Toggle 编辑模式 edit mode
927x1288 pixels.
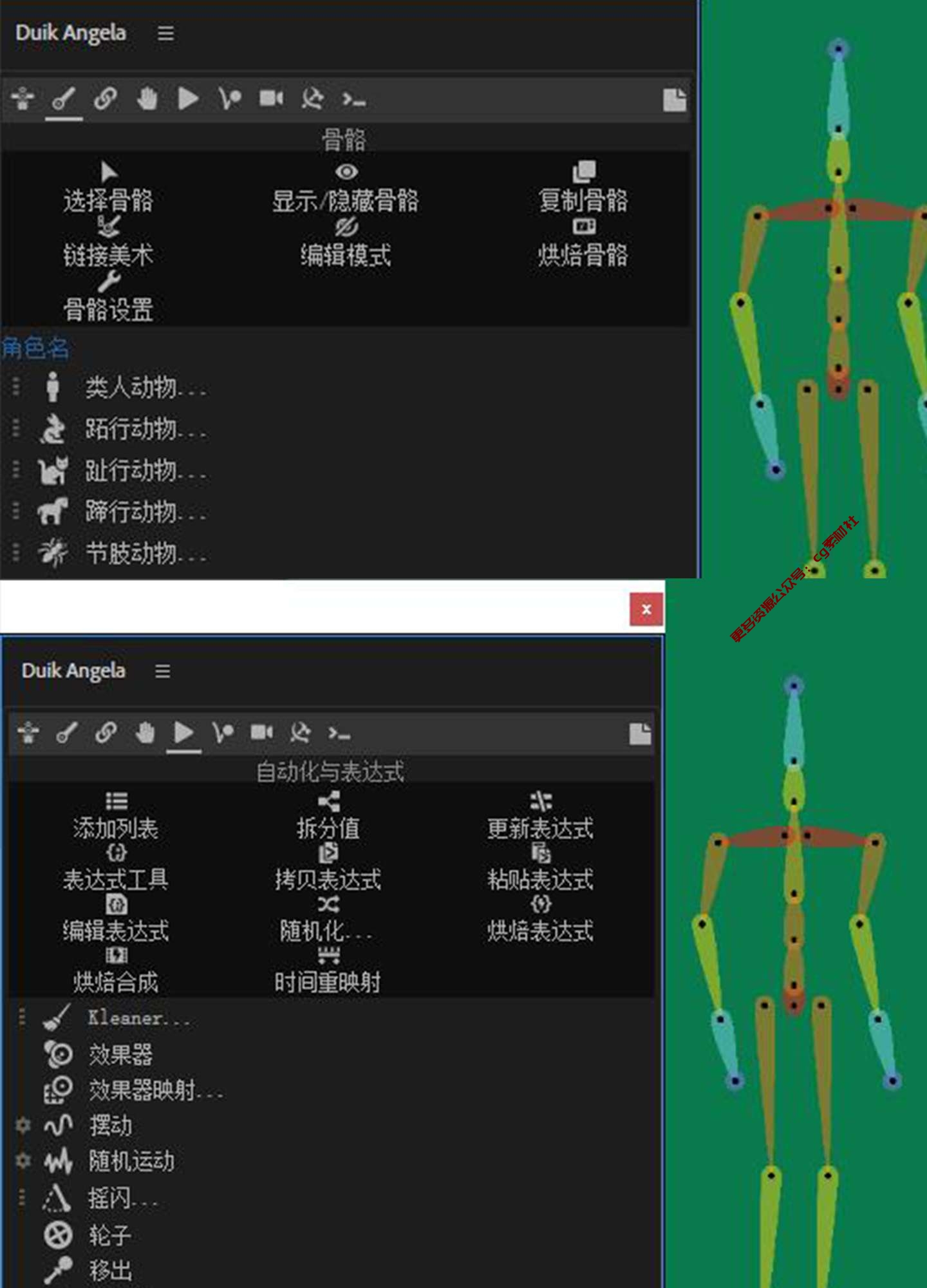click(346, 243)
